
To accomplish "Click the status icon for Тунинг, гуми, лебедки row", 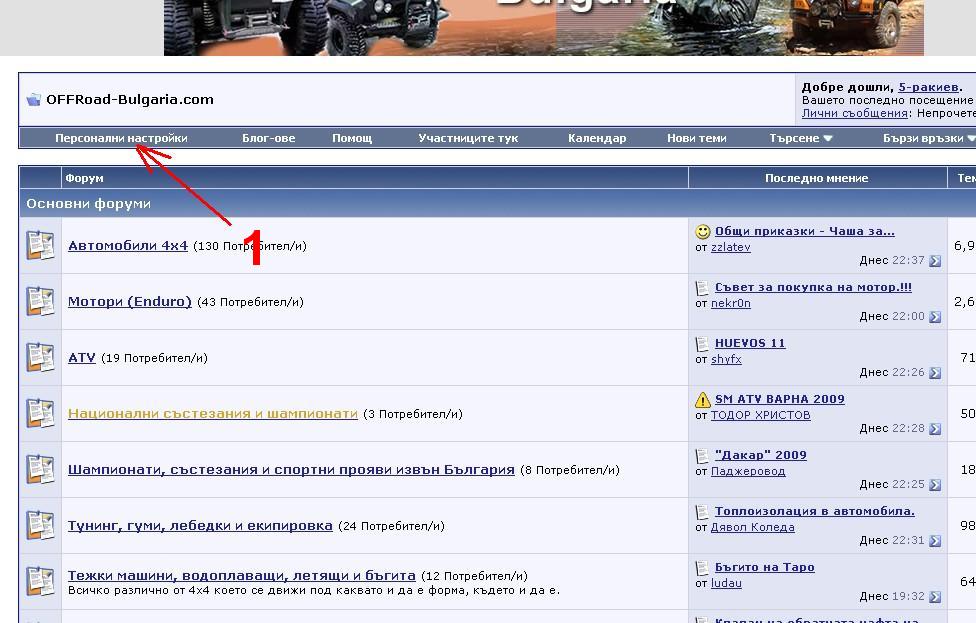I will tap(40, 525).
